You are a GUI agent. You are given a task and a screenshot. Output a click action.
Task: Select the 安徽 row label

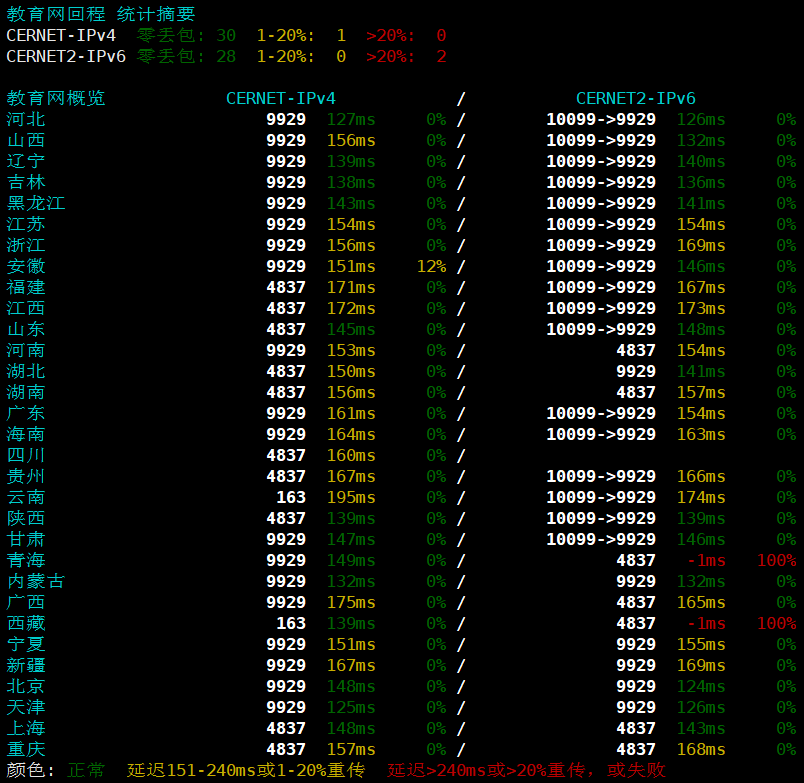(26, 266)
